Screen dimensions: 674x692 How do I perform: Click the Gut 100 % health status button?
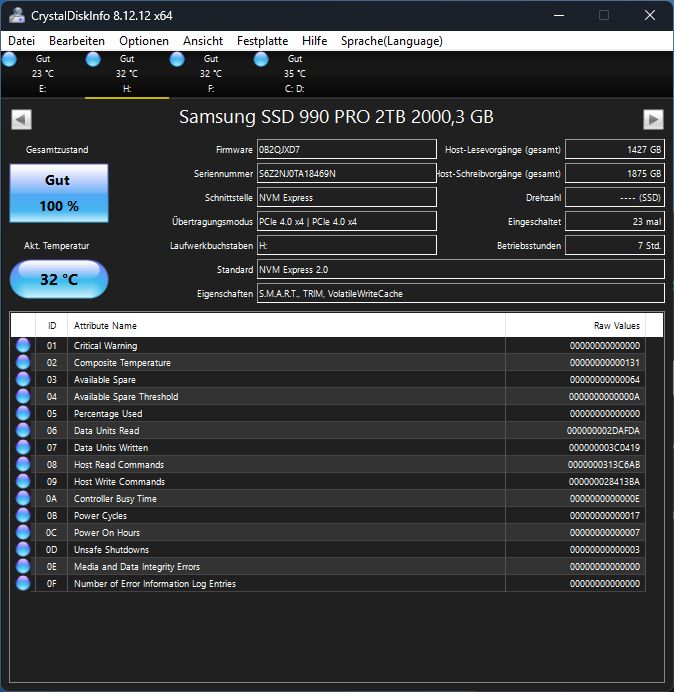point(59,193)
